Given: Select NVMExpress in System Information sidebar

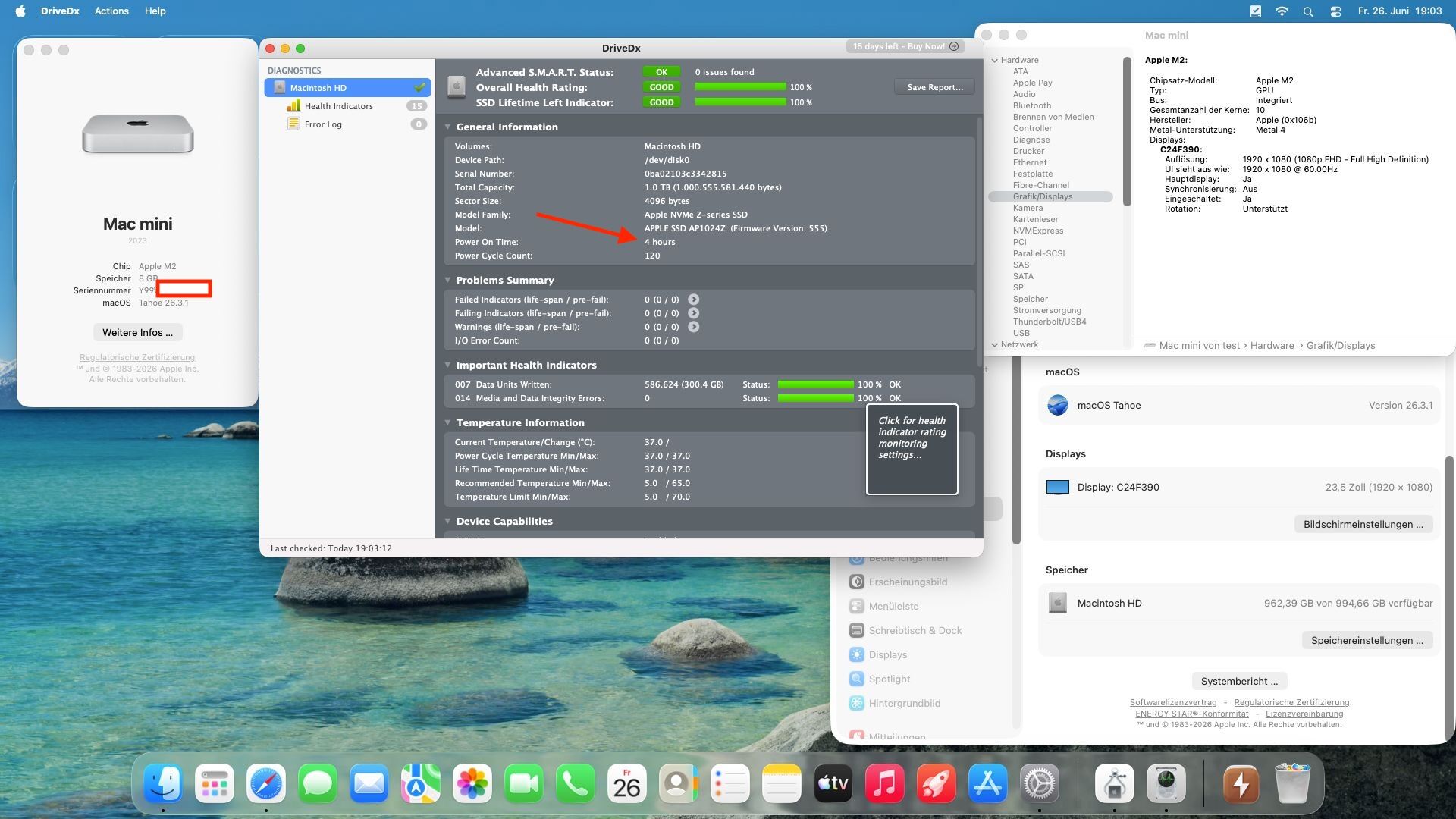Looking at the screenshot, I should [x=1037, y=231].
